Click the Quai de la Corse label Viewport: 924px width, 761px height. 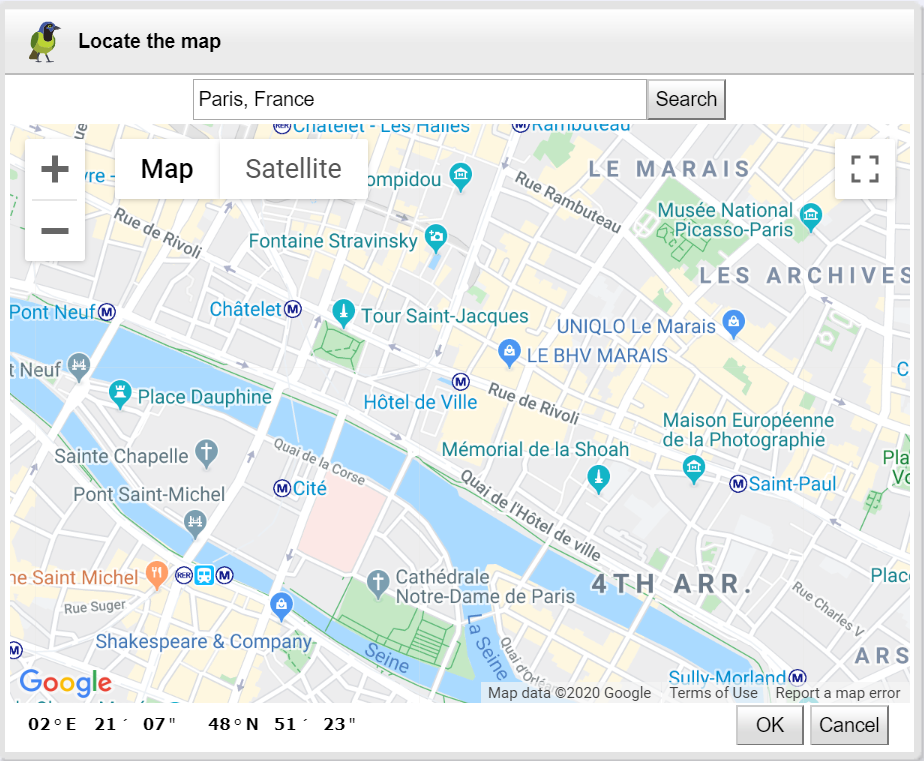pos(319,462)
